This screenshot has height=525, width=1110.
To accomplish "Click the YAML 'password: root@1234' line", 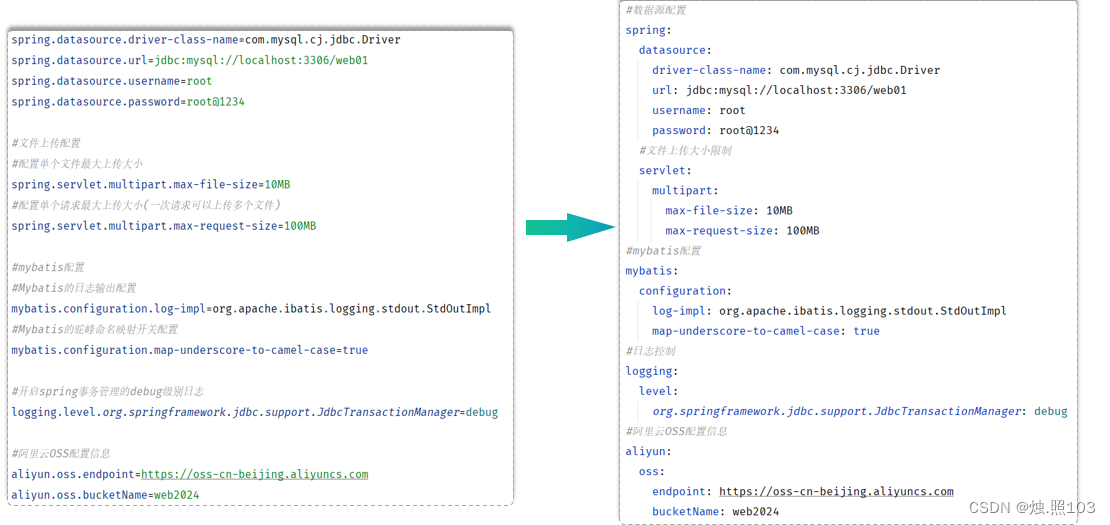I will click(x=716, y=131).
